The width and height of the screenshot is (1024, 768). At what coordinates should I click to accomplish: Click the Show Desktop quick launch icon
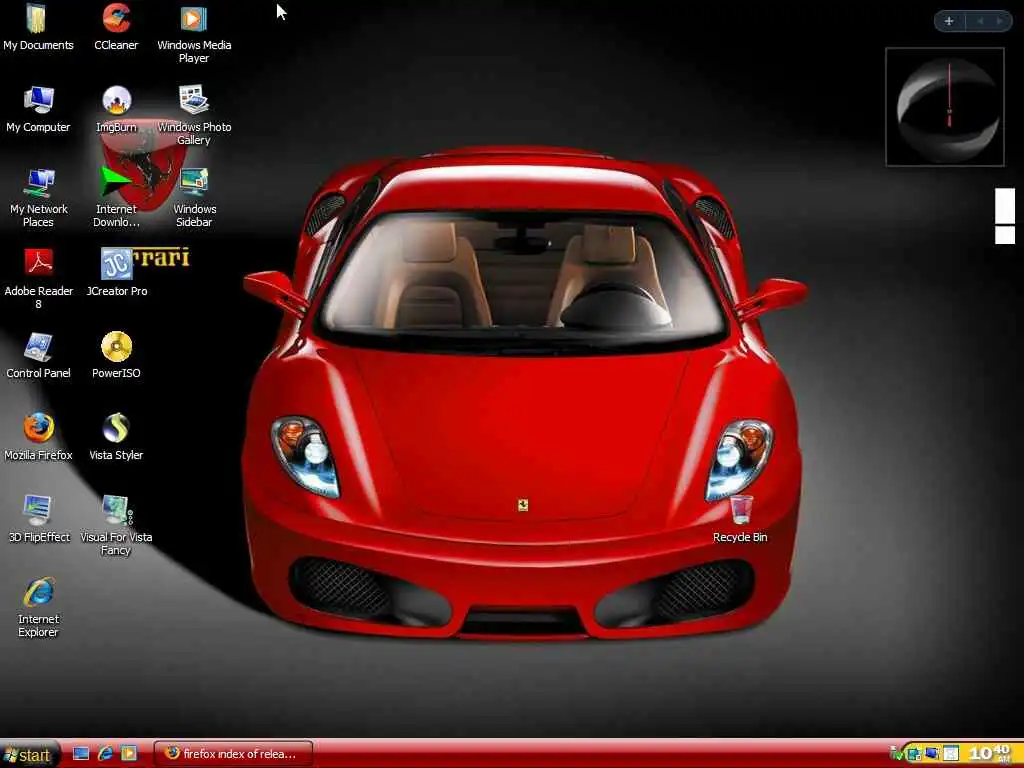80,754
